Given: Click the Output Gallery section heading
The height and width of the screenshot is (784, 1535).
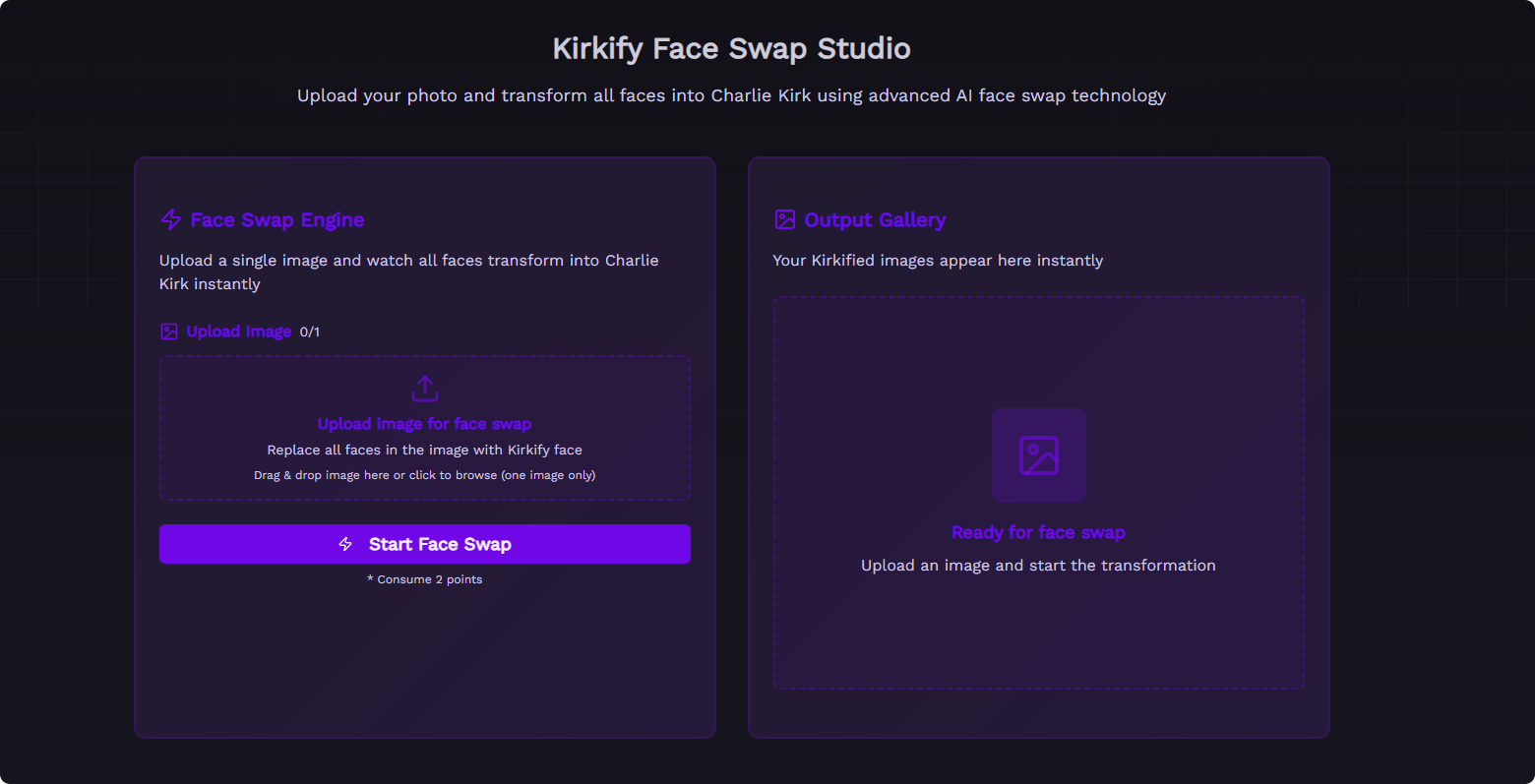Looking at the screenshot, I should (x=875, y=219).
